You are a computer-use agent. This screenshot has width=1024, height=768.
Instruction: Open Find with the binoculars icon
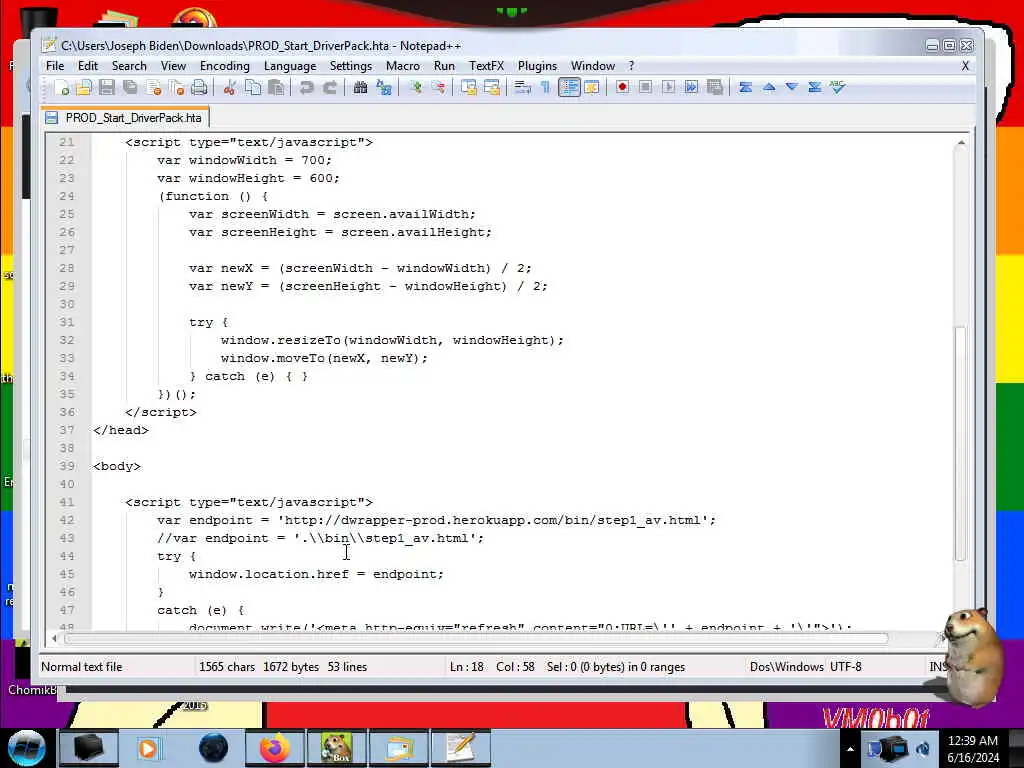[x=360, y=88]
